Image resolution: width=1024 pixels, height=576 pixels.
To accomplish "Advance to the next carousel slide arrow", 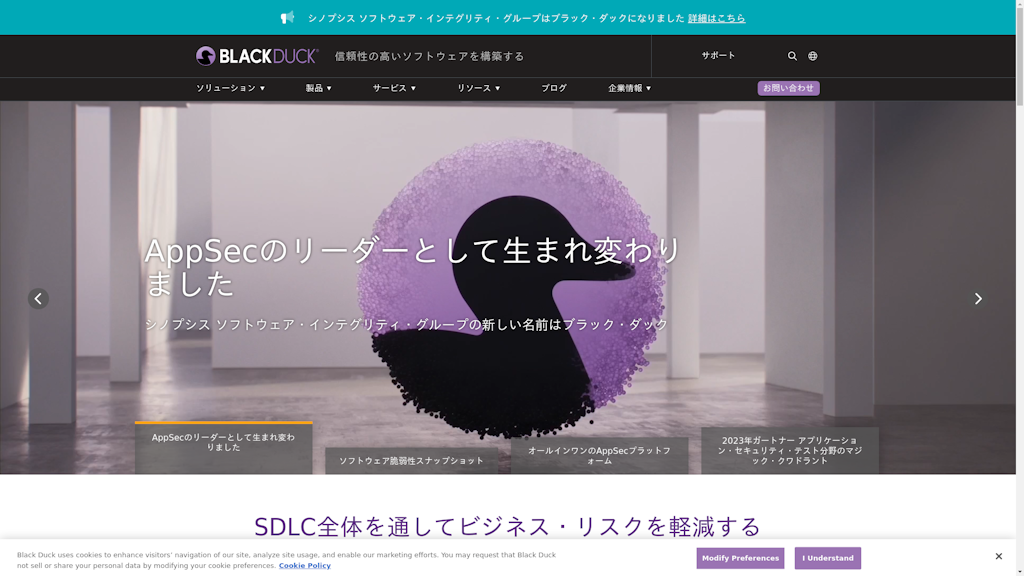I will (x=977, y=297).
